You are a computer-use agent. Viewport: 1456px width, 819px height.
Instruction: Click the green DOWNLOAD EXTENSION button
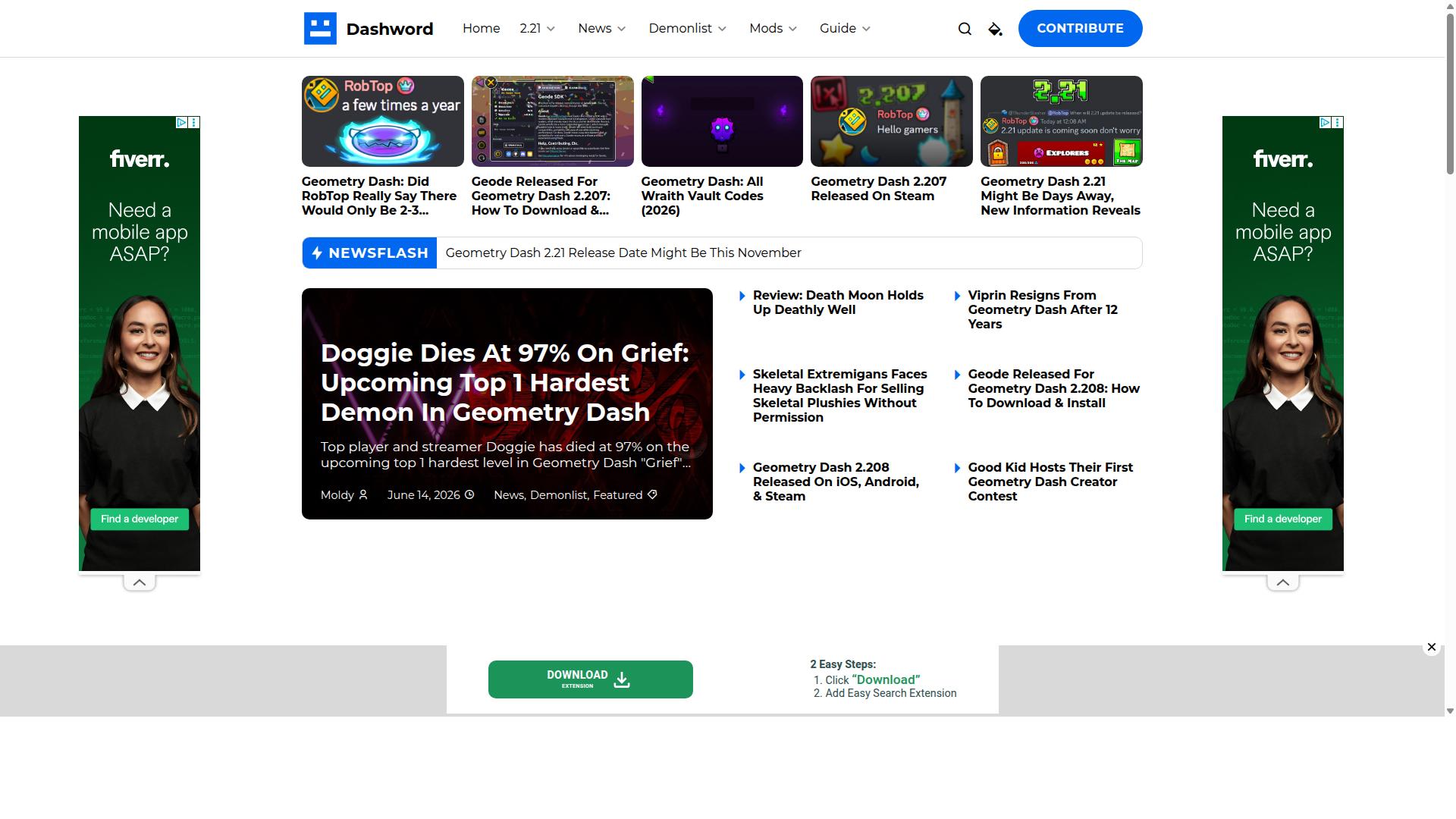590,679
